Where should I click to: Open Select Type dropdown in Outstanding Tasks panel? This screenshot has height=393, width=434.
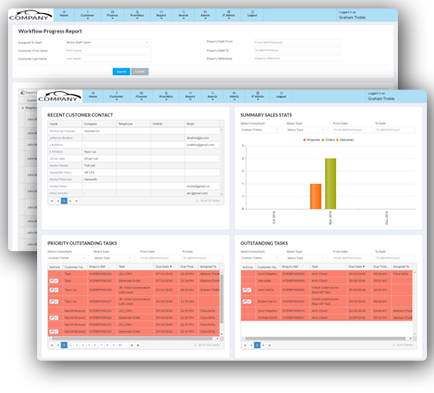pos(306,258)
